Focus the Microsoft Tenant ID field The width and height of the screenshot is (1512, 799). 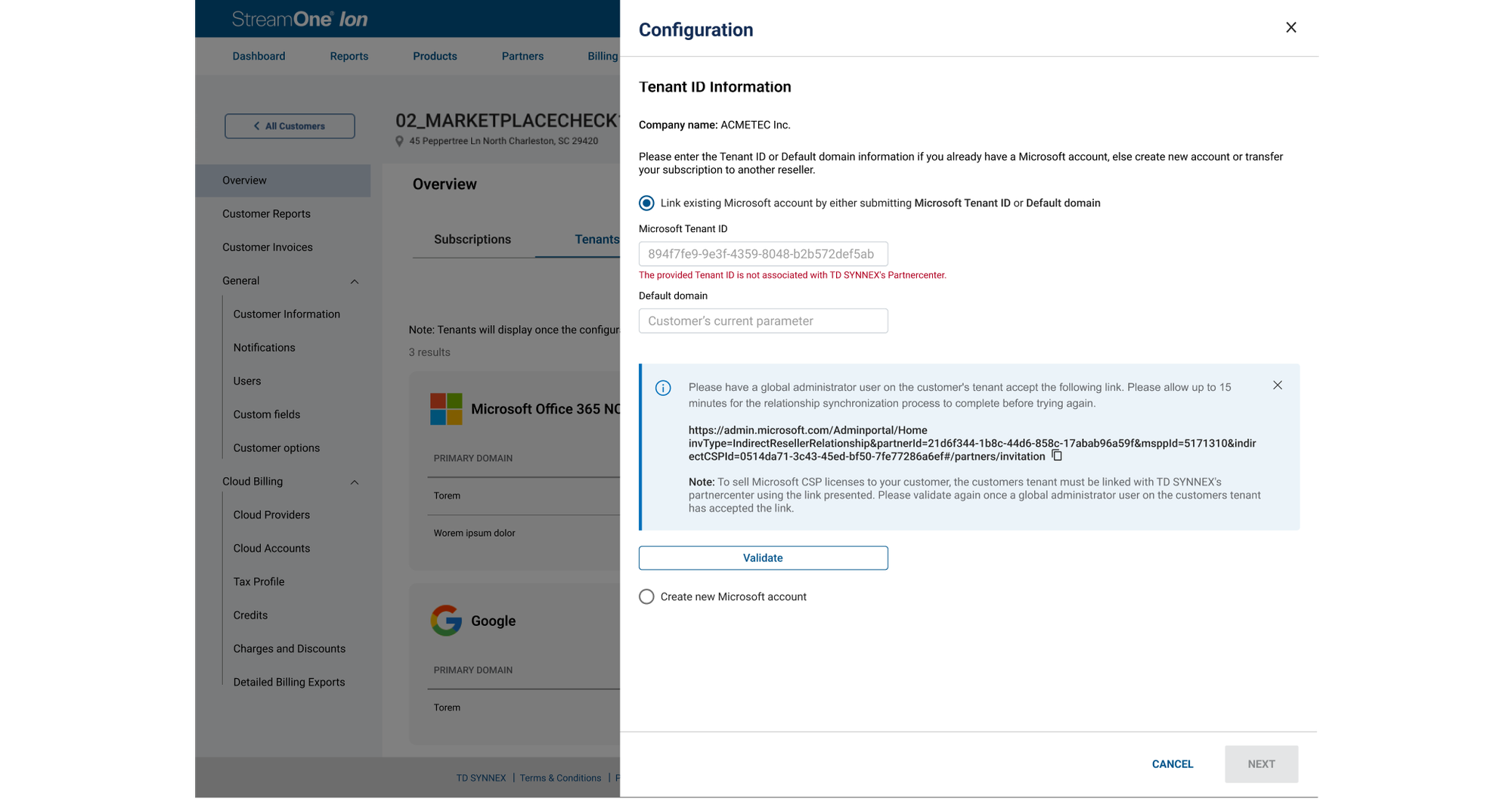click(764, 254)
